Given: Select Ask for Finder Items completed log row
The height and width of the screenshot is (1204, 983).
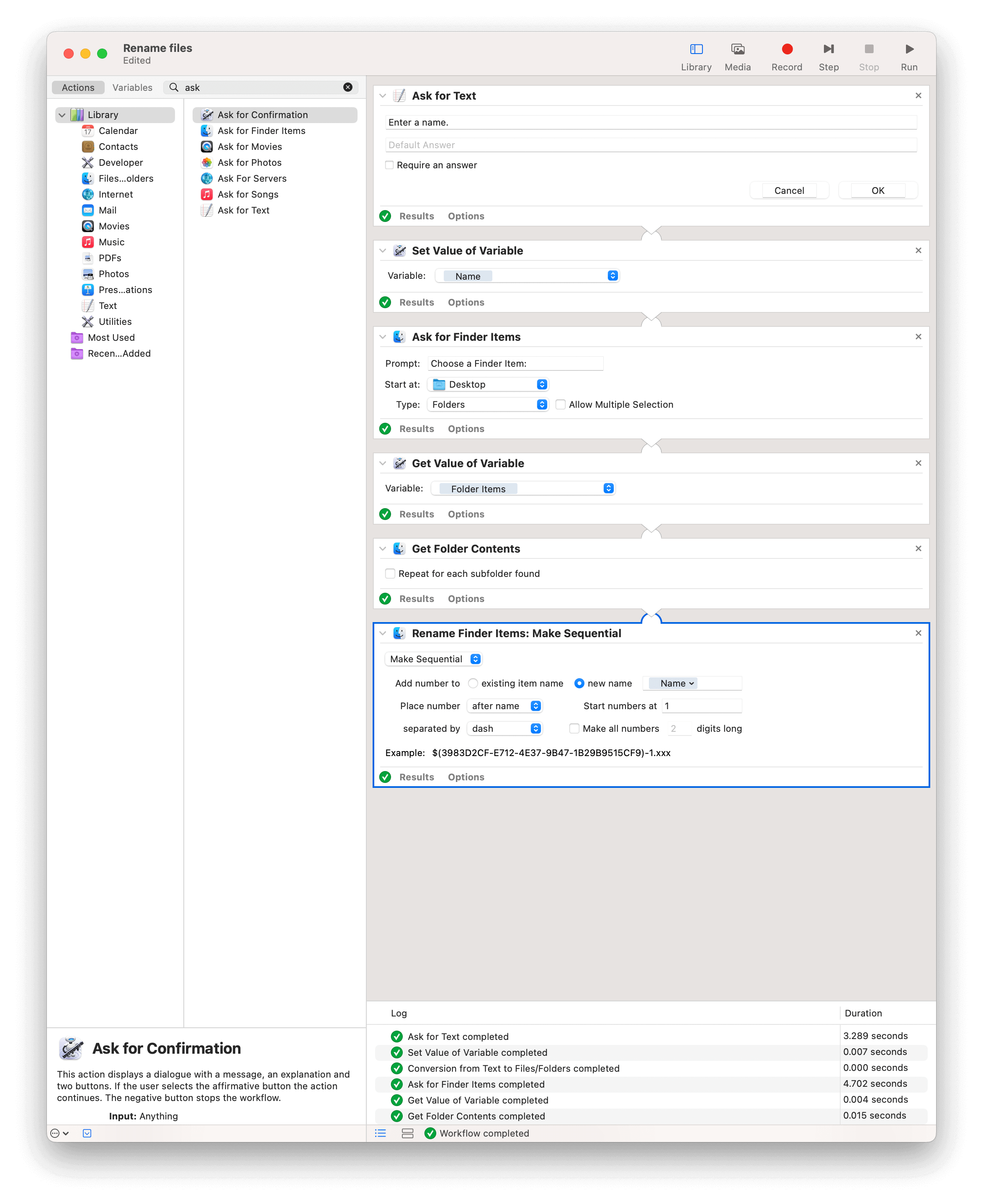Looking at the screenshot, I should [x=651, y=1084].
